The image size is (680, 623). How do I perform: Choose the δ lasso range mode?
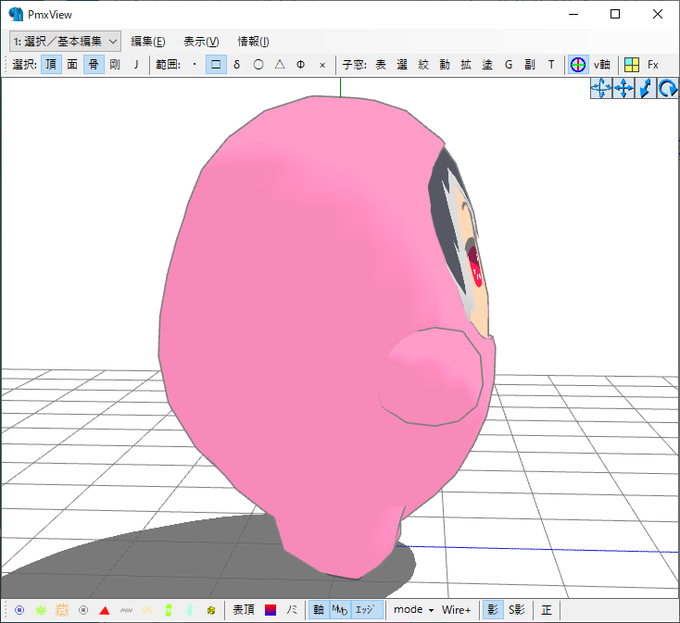click(237, 65)
